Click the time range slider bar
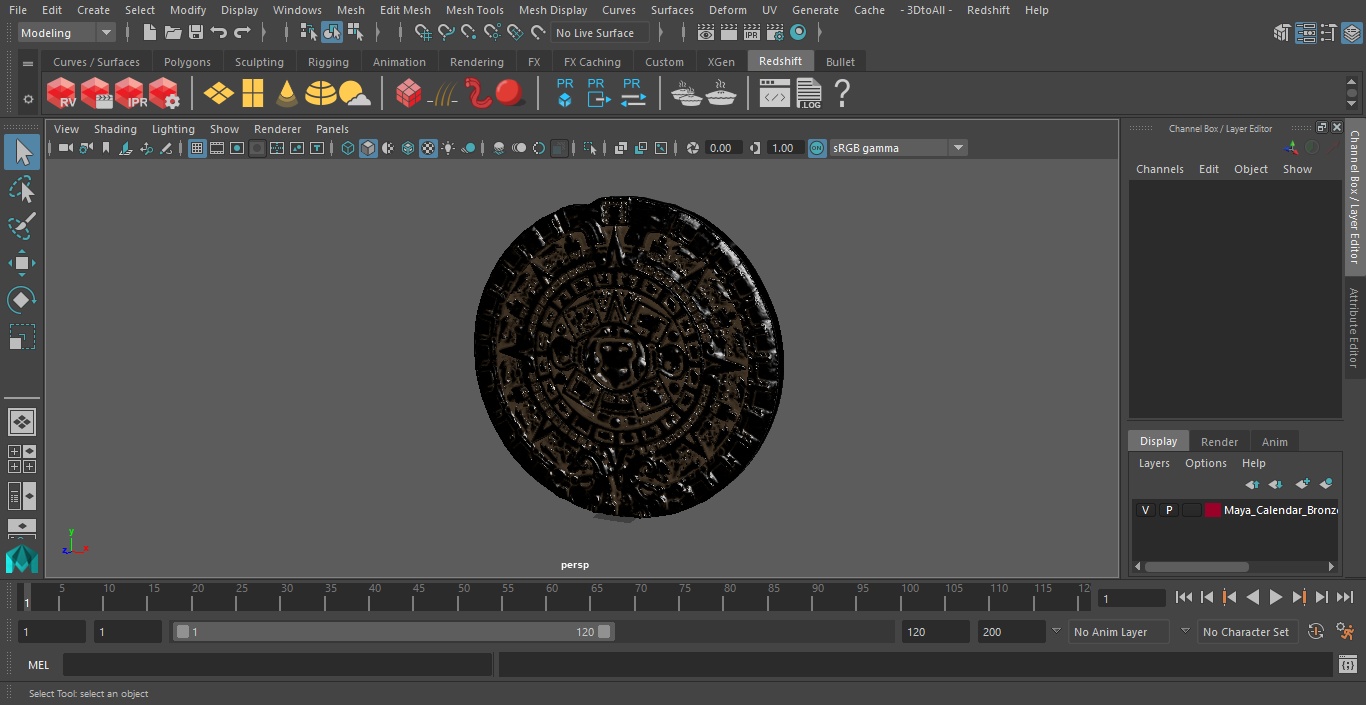The height and width of the screenshot is (705, 1366). 393,632
